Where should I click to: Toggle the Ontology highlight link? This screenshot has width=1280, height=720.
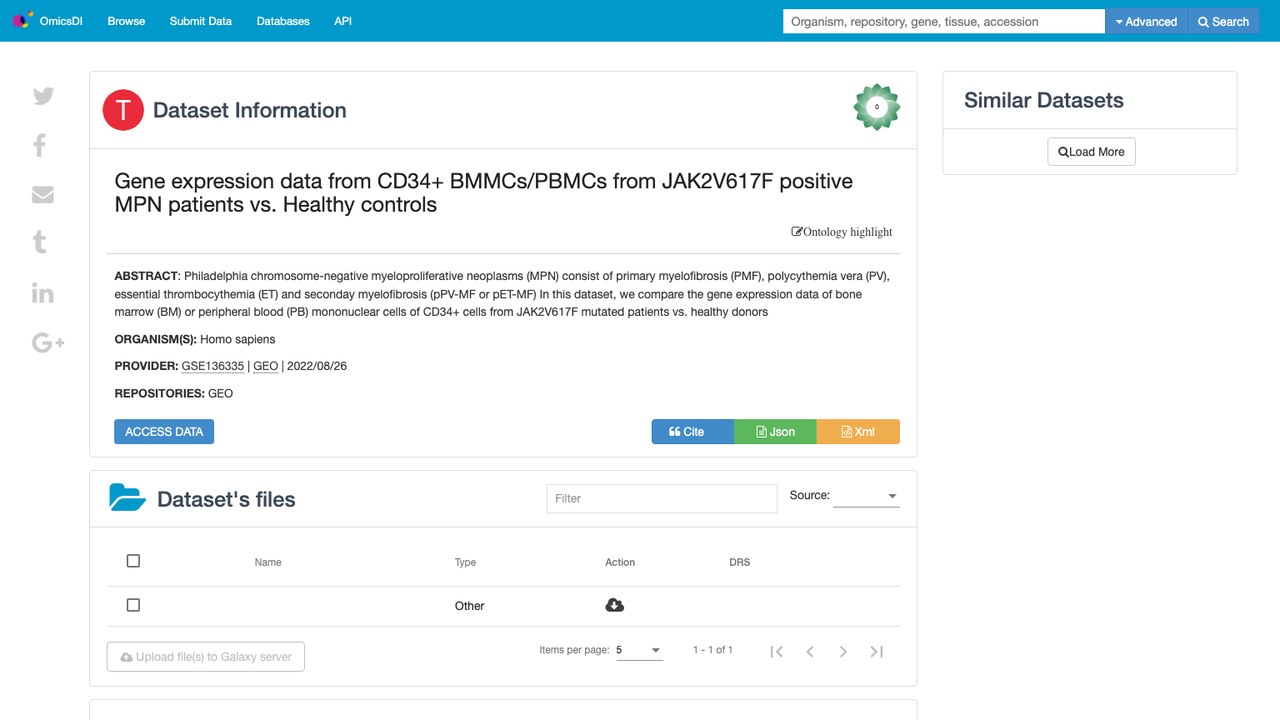pos(842,232)
